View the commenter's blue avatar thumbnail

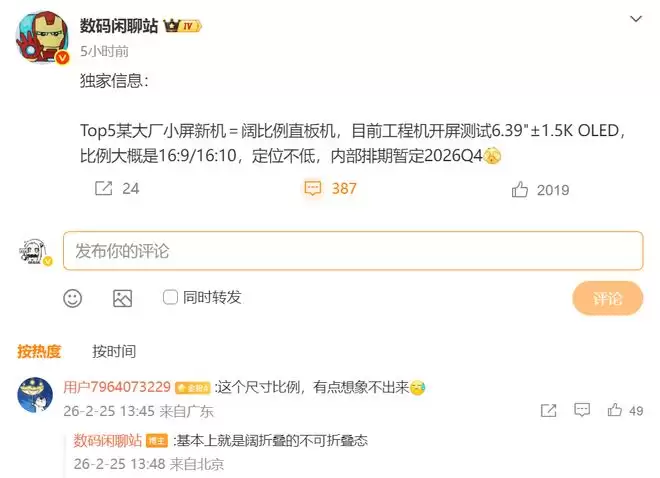pyautogui.click(x=35, y=395)
